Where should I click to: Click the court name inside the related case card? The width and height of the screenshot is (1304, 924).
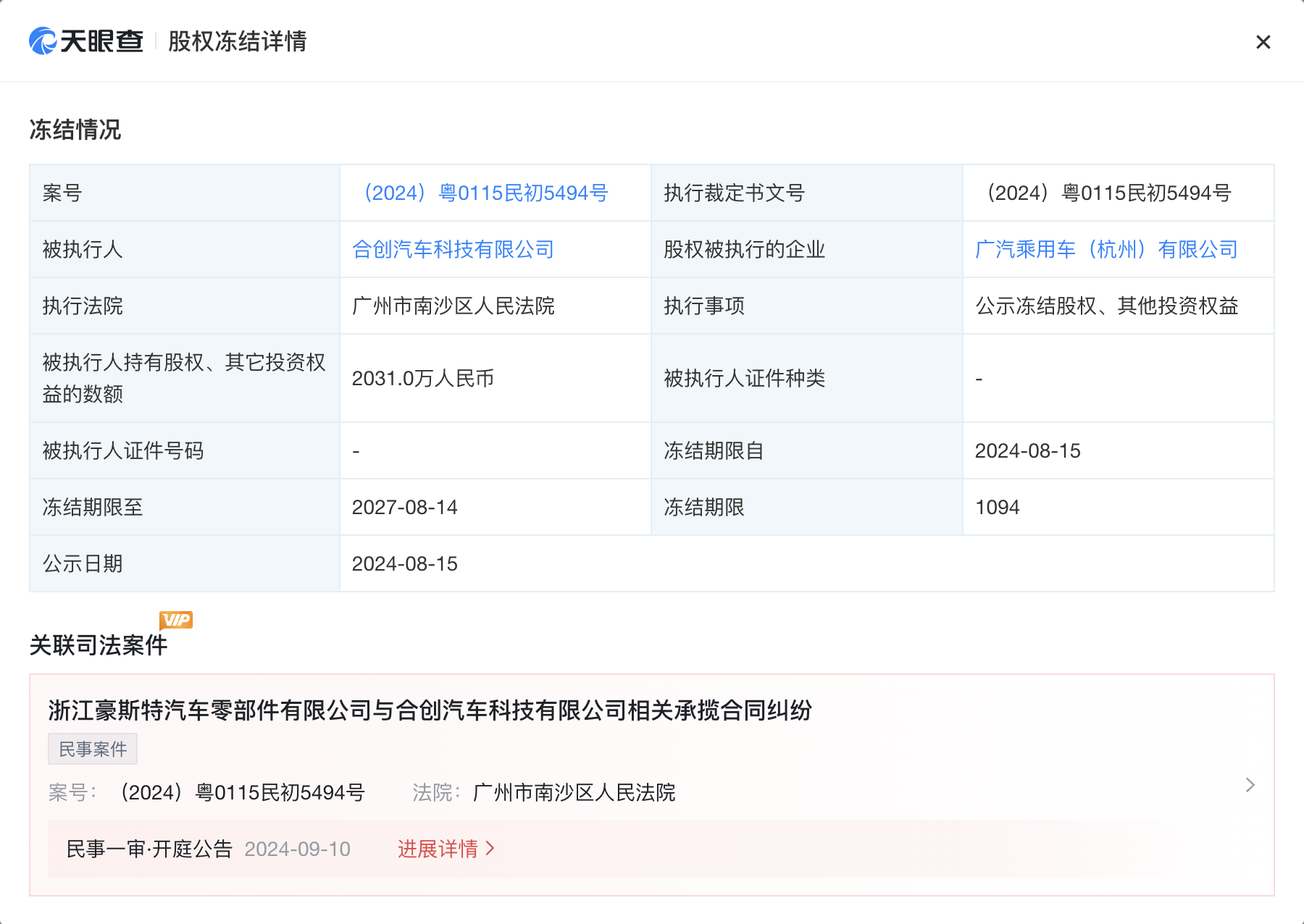(574, 793)
